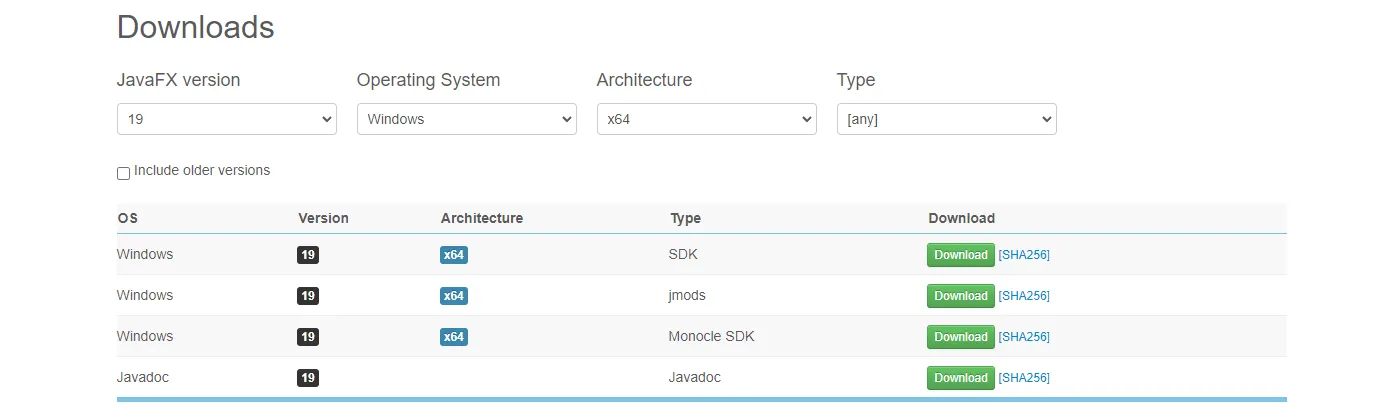Download the Javadoc package
The image size is (1385, 416).
pyautogui.click(x=961, y=378)
